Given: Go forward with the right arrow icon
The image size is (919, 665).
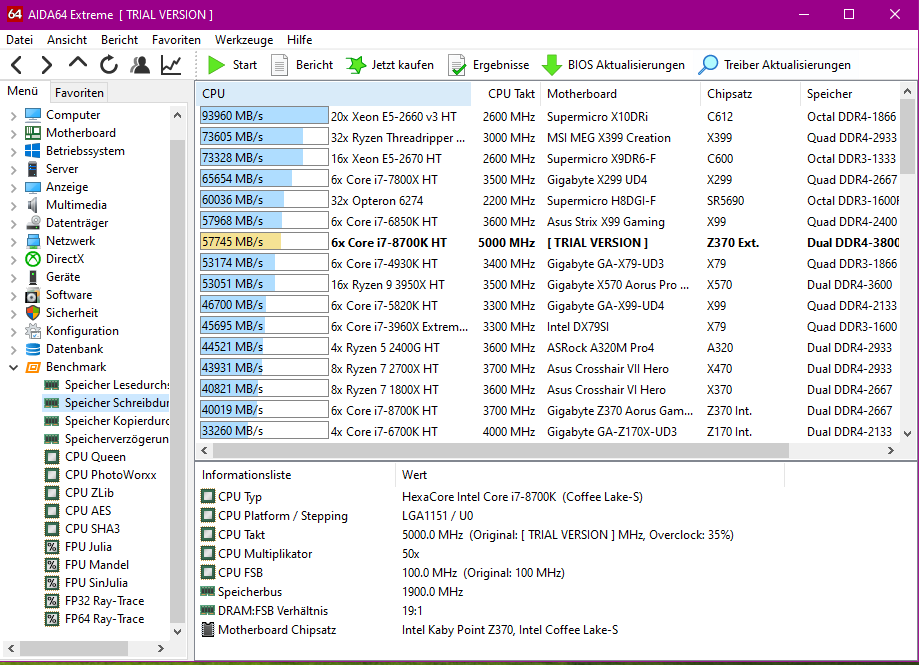Looking at the screenshot, I should click(47, 65).
